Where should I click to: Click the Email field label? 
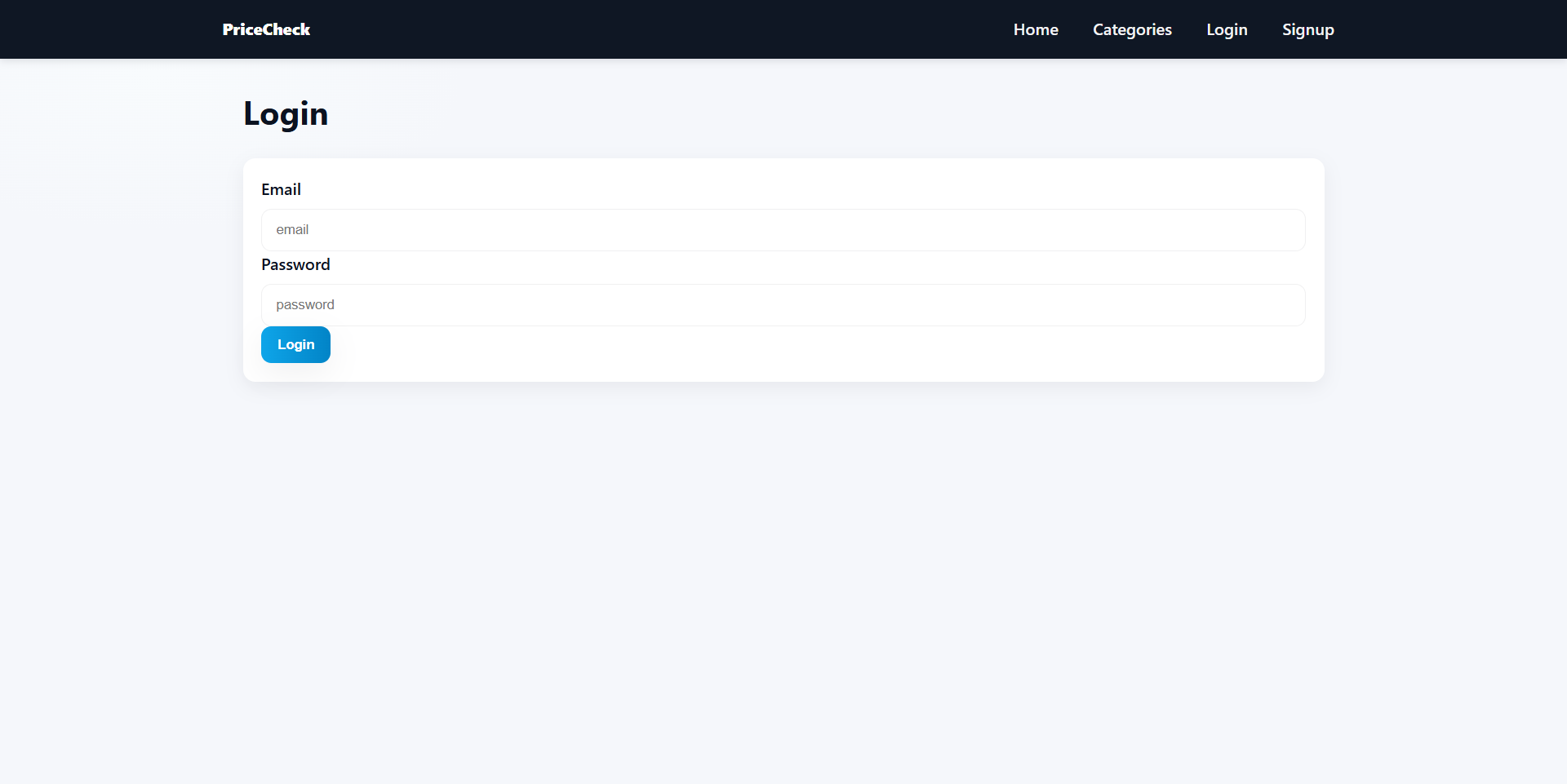[281, 189]
